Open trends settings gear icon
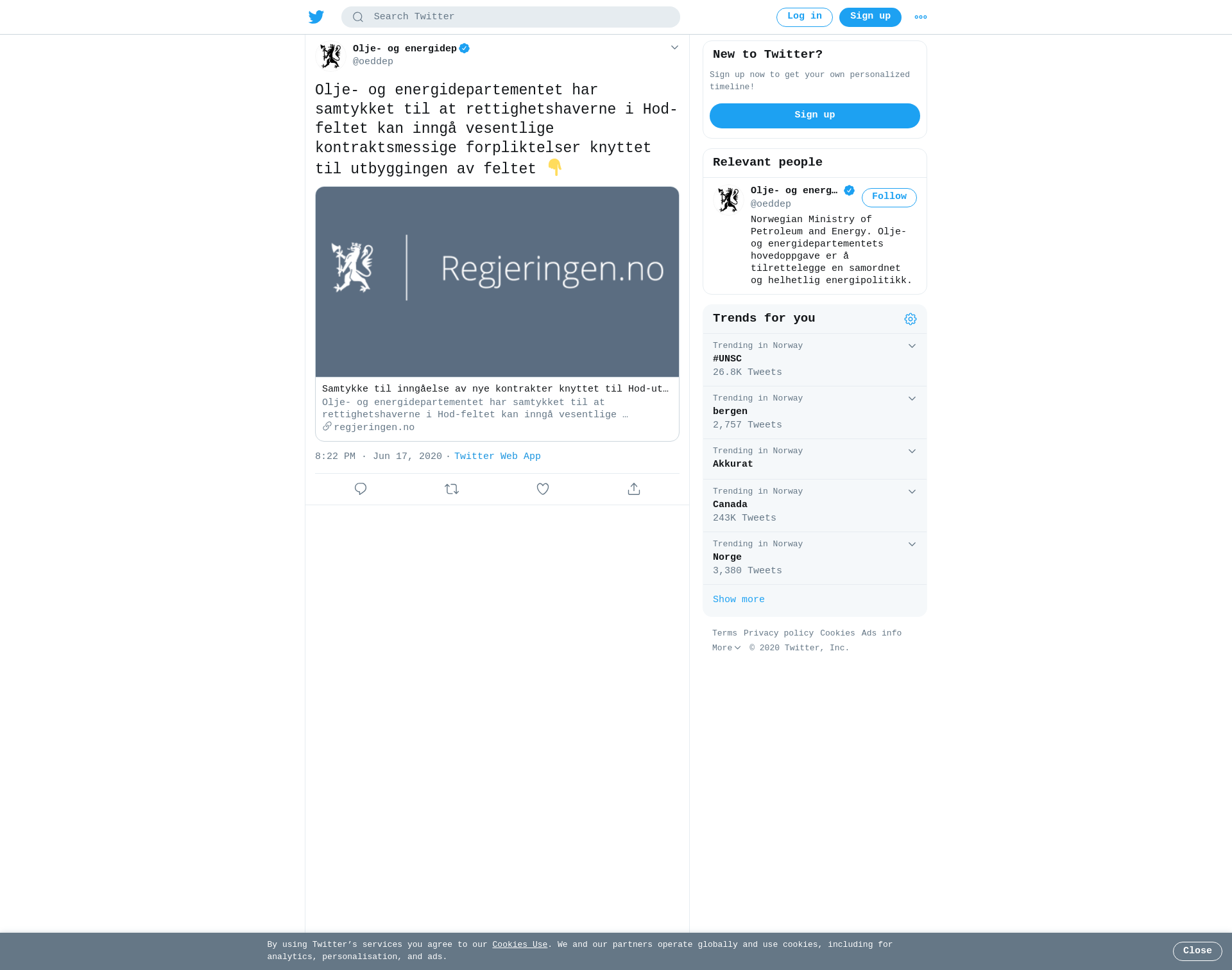Viewport: 1232px width, 970px height. [911, 319]
